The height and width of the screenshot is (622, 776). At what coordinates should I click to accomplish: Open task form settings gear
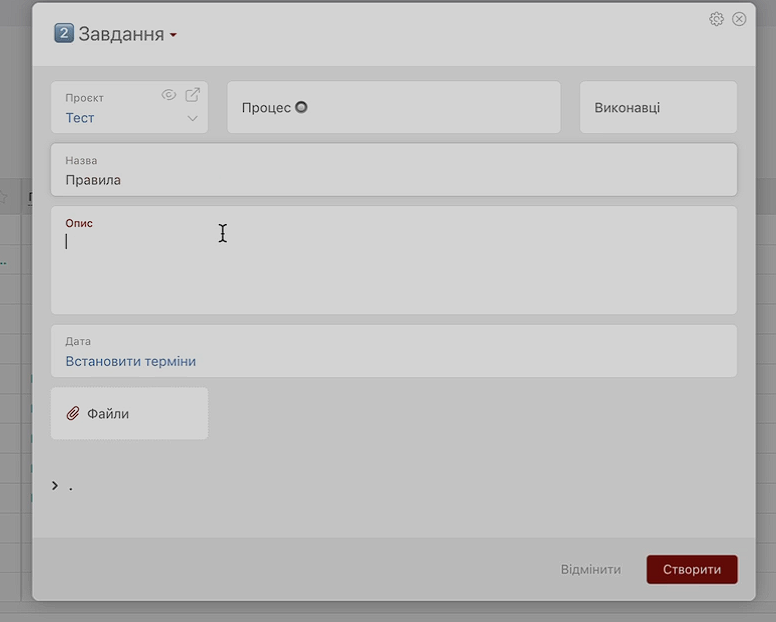pos(716,19)
